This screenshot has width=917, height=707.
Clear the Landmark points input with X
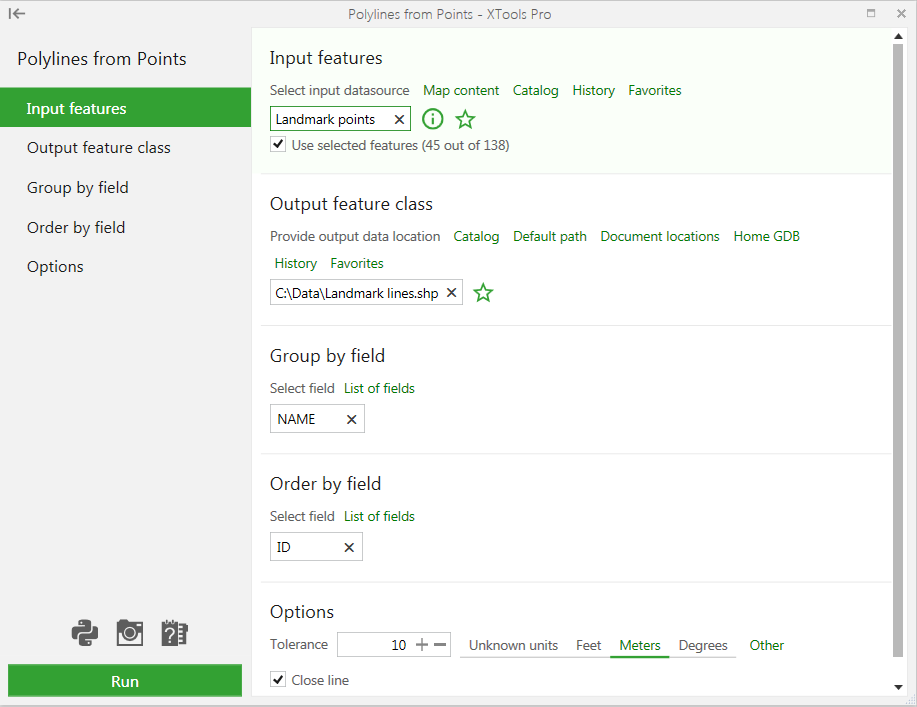399,119
